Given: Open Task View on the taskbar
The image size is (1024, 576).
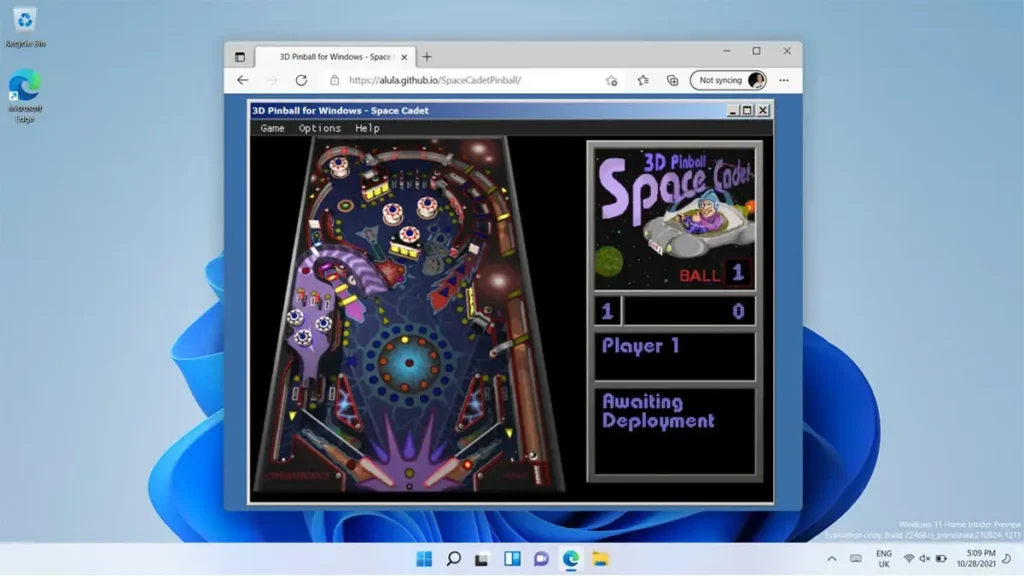Looking at the screenshot, I should click(x=482, y=559).
